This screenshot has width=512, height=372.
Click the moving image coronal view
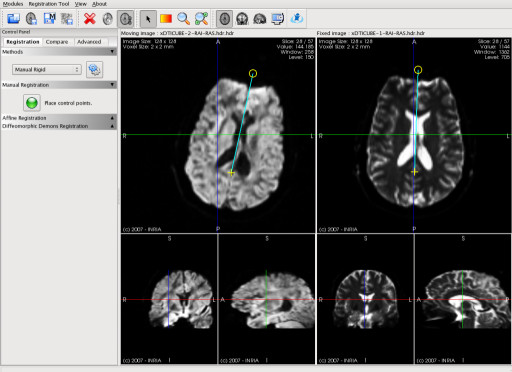[x=169, y=299]
